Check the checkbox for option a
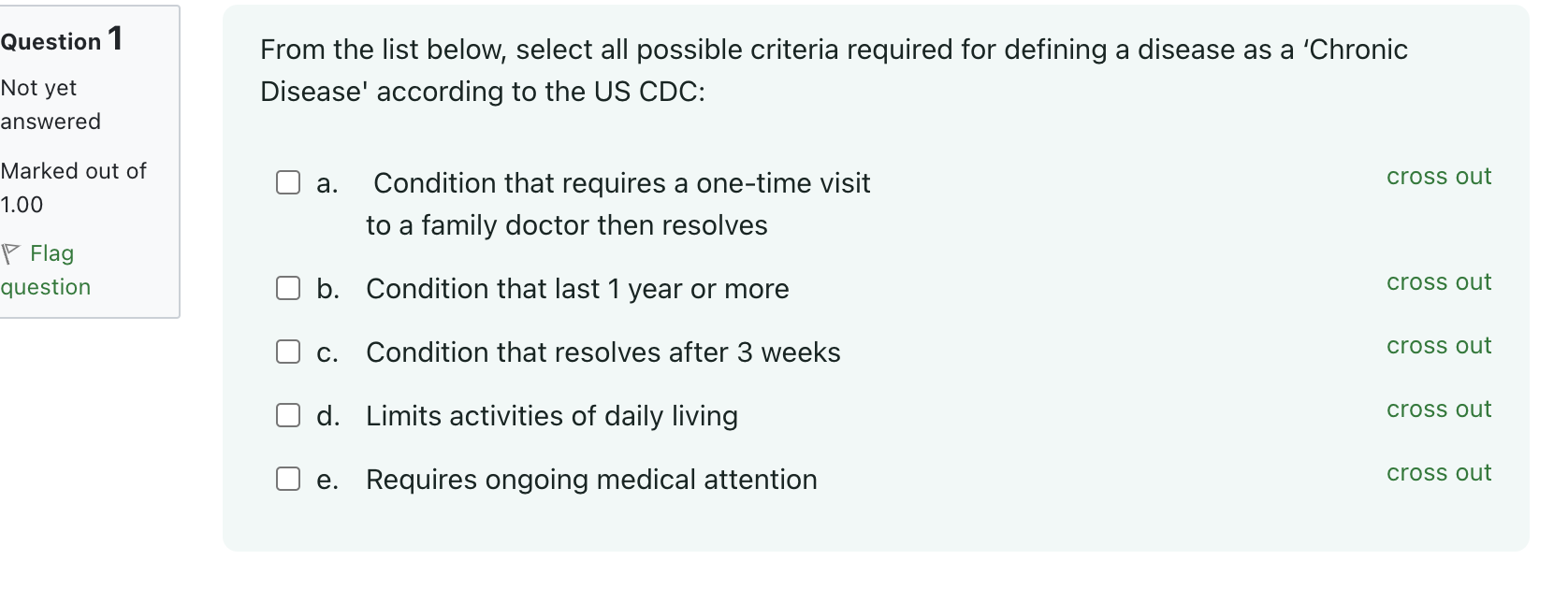Image resolution: width=1568 pixels, height=589 pixels. (x=287, y=183)
